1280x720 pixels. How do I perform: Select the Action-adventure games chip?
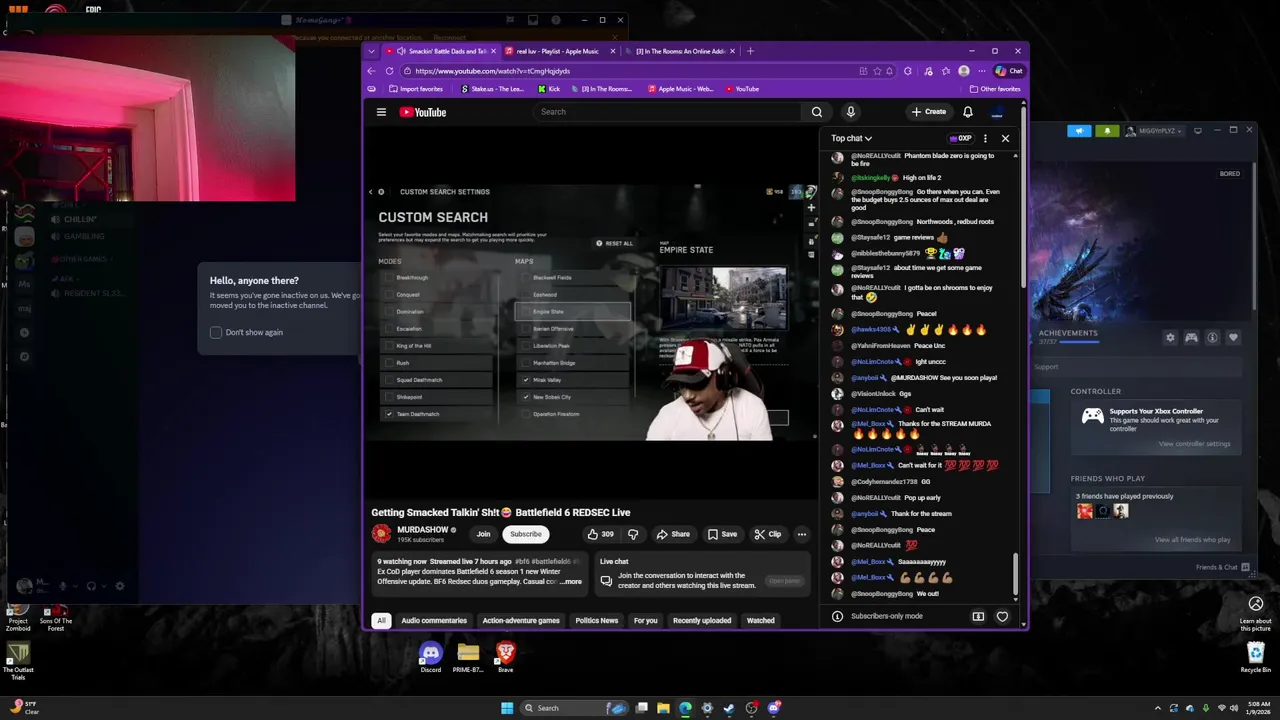click(x=521, y=620)
